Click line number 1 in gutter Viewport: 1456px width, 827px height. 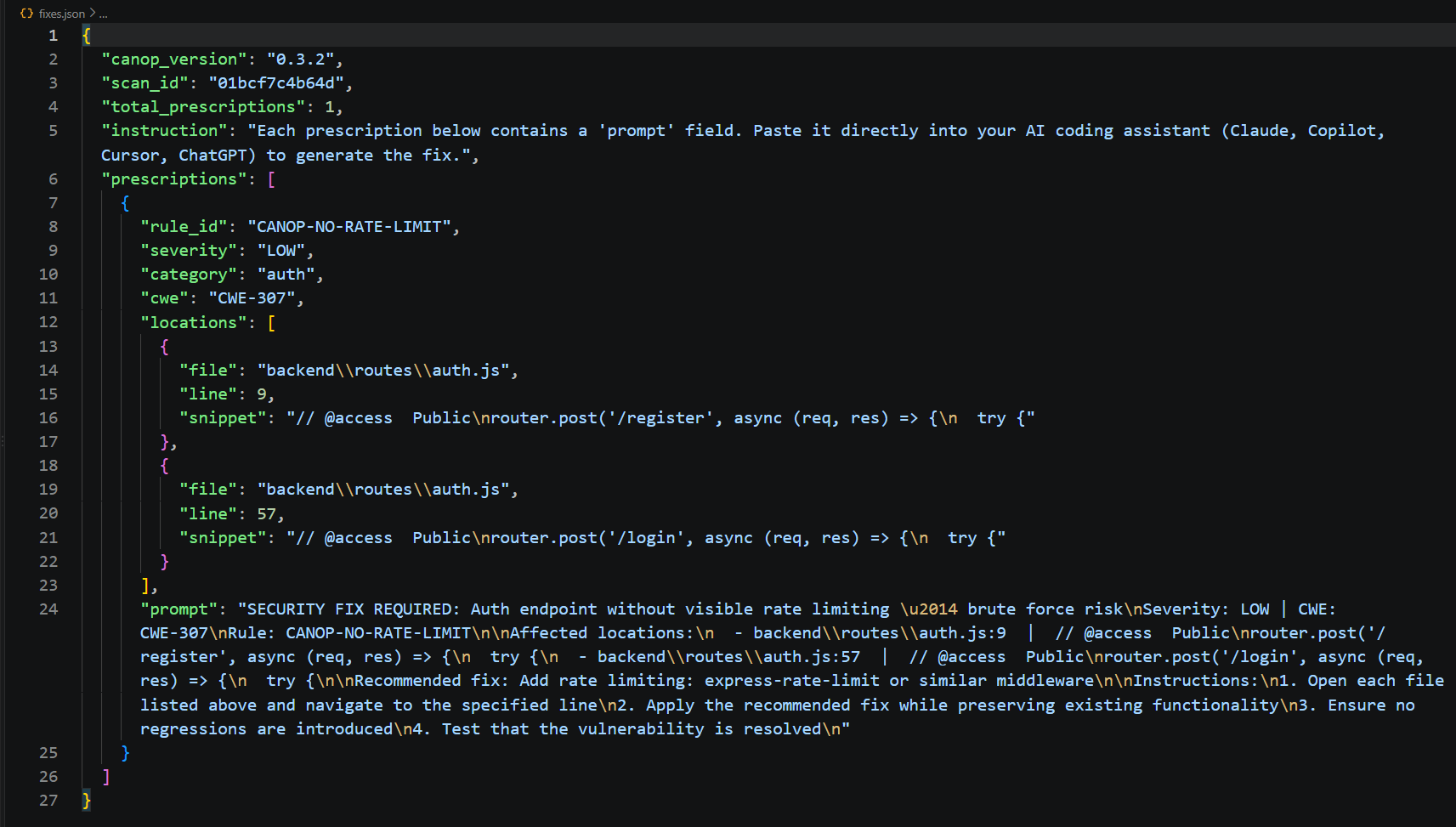54,36
